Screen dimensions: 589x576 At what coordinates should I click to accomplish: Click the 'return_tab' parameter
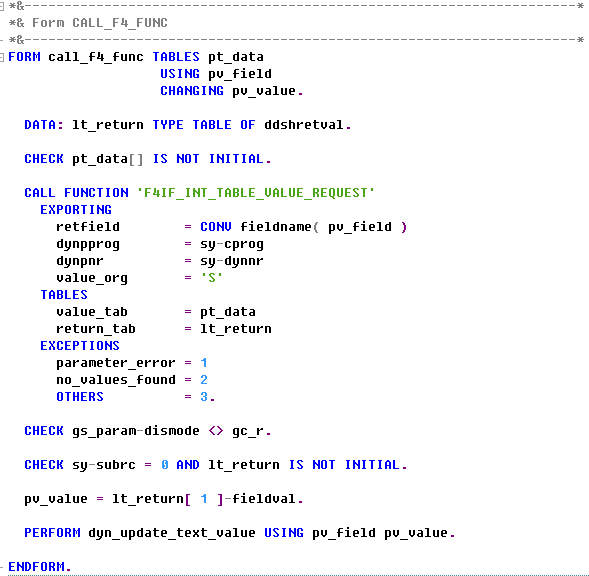96,329
